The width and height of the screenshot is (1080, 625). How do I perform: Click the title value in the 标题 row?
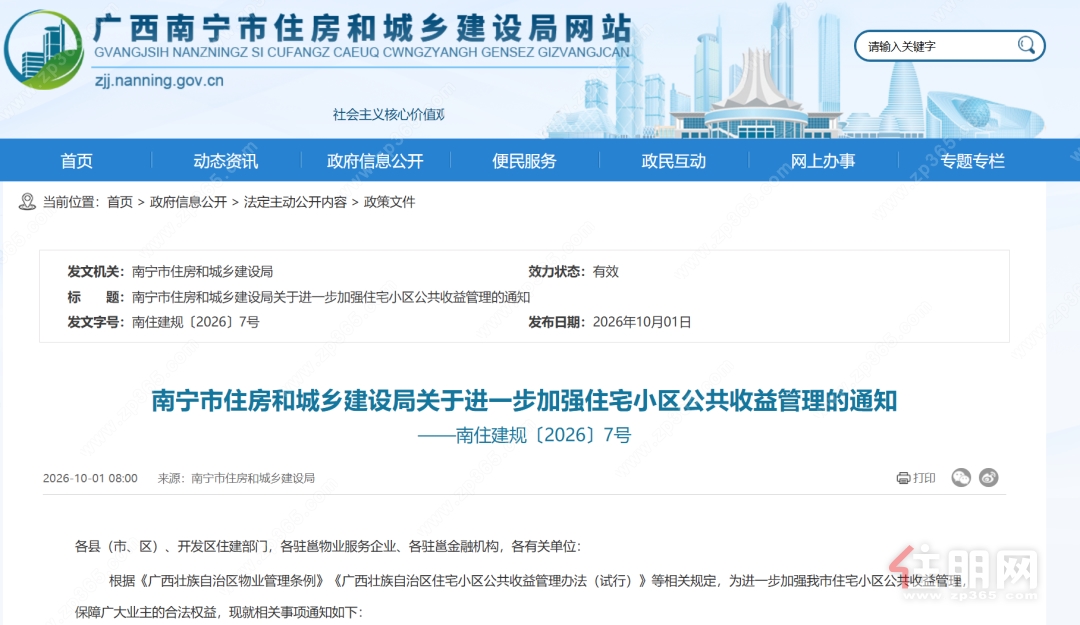click(x=331, y=297)
